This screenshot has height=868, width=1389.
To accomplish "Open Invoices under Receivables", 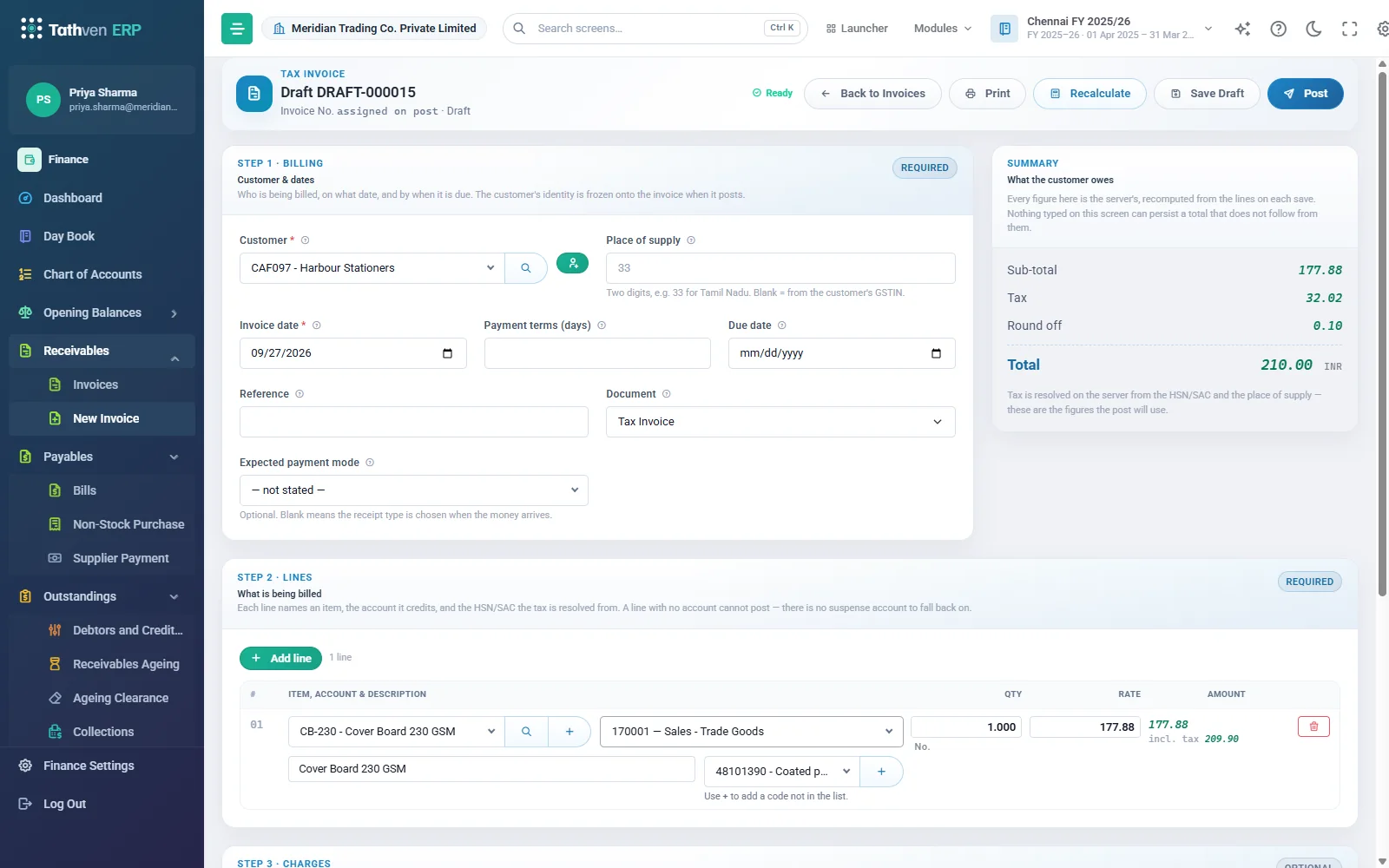I will (102, 385).
